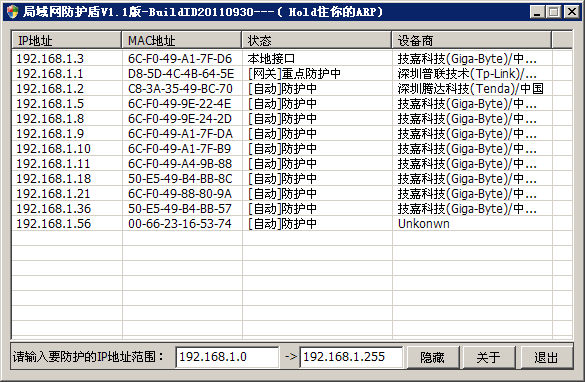This screenshot has height=382, width=585.
Task: Select the row for IP 192.168.1.18
Action: (292, 178)
